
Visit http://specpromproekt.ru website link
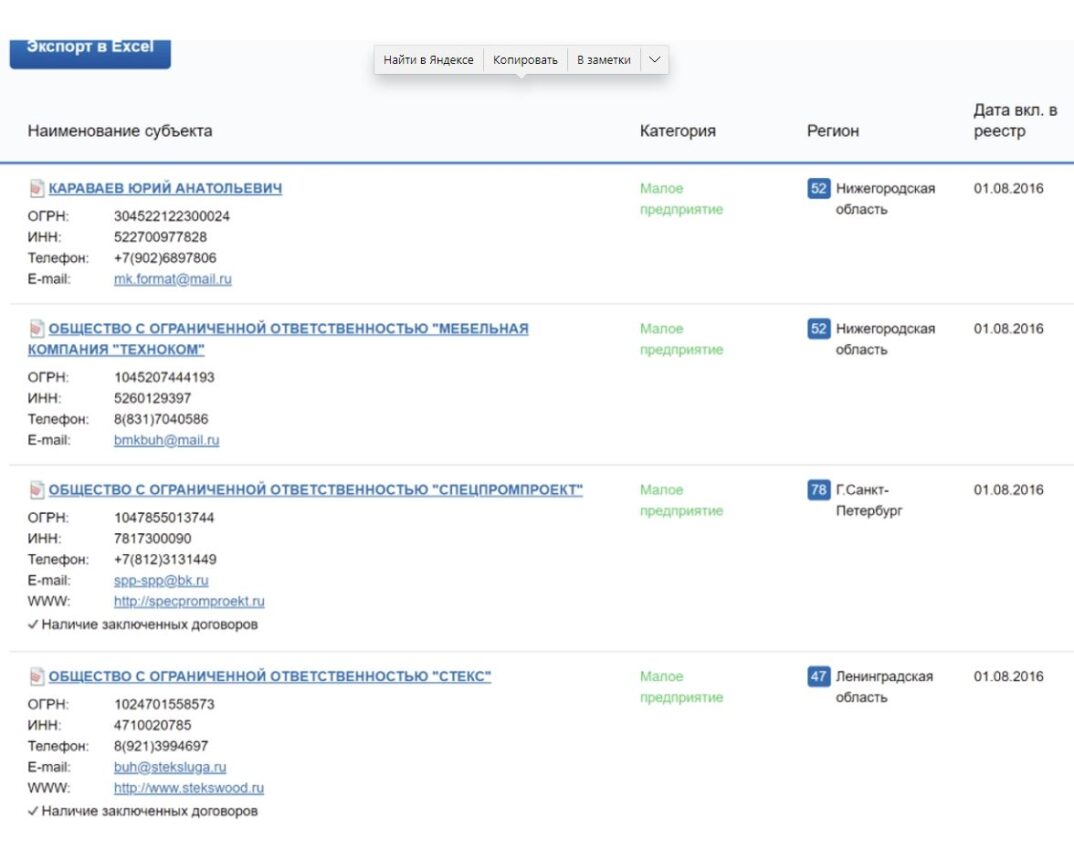click(x=189, y=602)
